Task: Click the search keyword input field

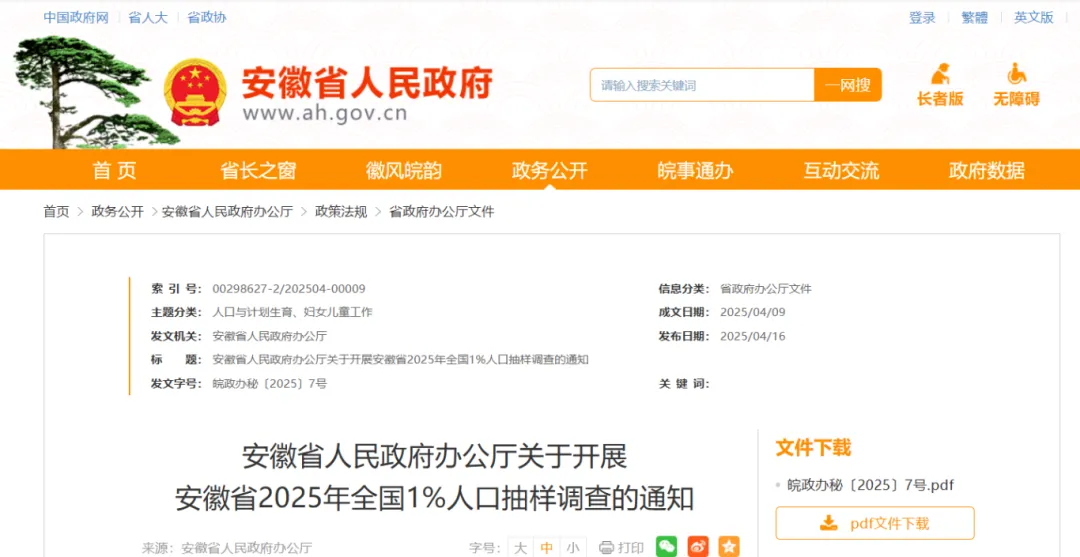Action: (702, 85)
